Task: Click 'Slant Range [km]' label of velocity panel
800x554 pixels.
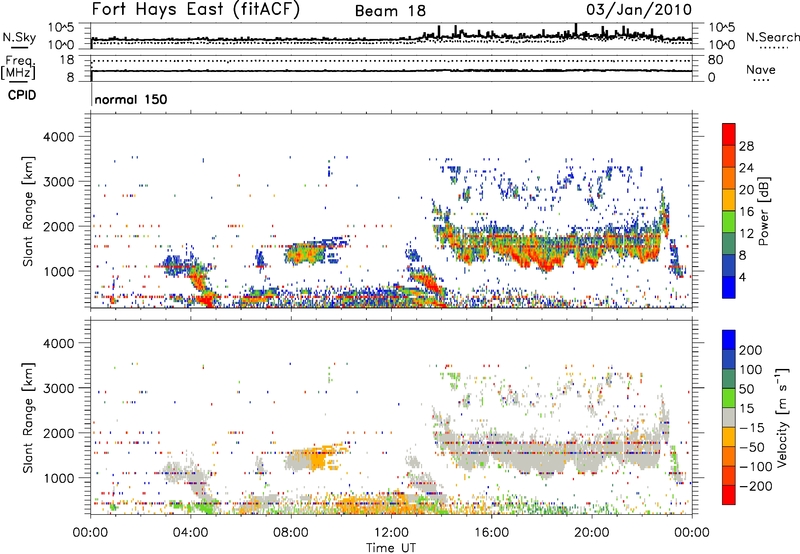Action: pos(28,417)
